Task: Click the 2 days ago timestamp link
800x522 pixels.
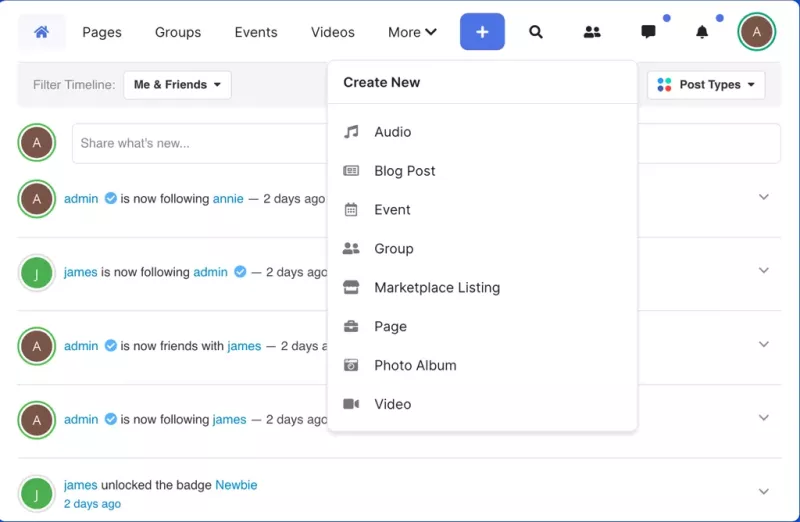Action: click(x=92, y=504)
